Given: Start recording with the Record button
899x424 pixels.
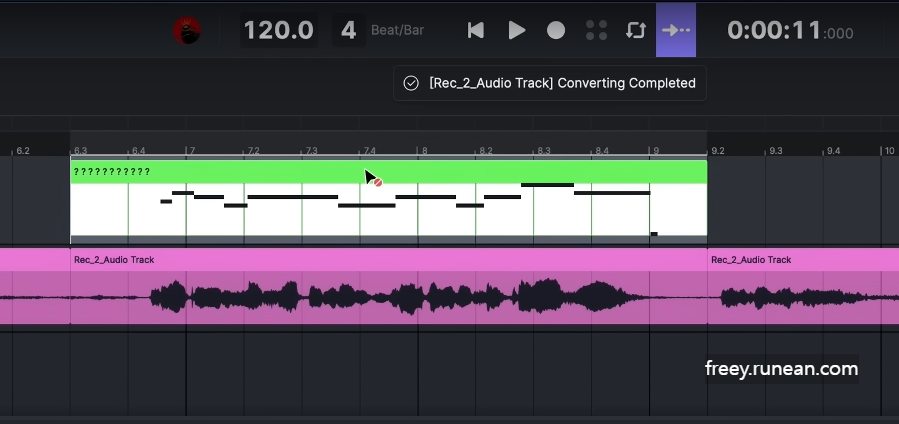Looking at the screenshot, I should pyautogui.click(x=556, y=30).
